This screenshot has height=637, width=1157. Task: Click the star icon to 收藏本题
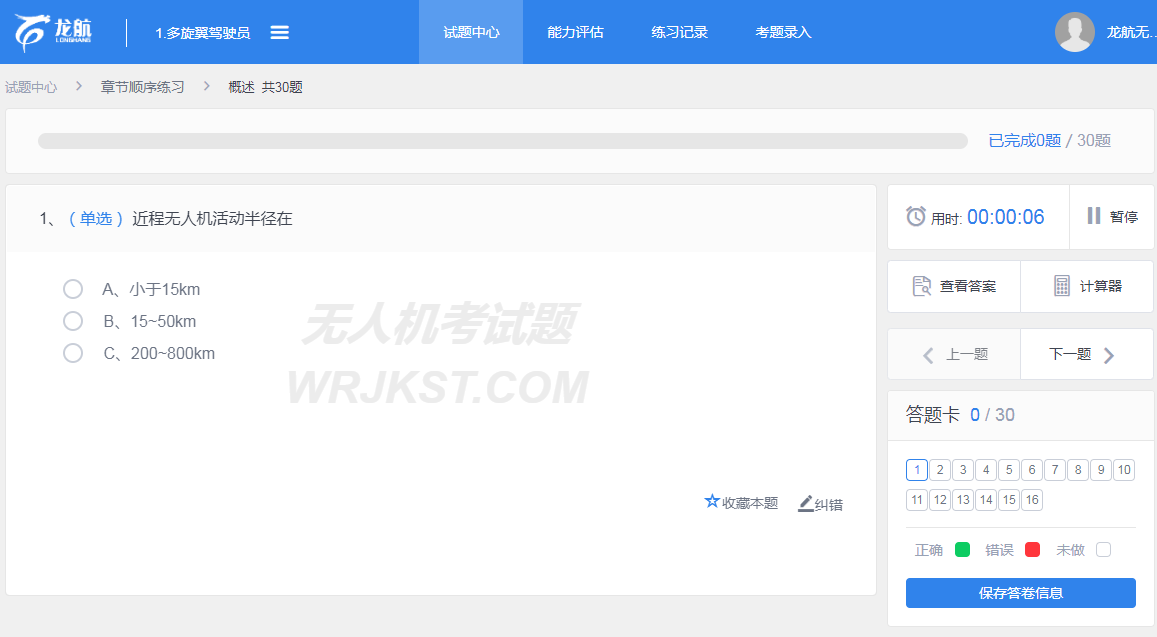pos(712,501)
